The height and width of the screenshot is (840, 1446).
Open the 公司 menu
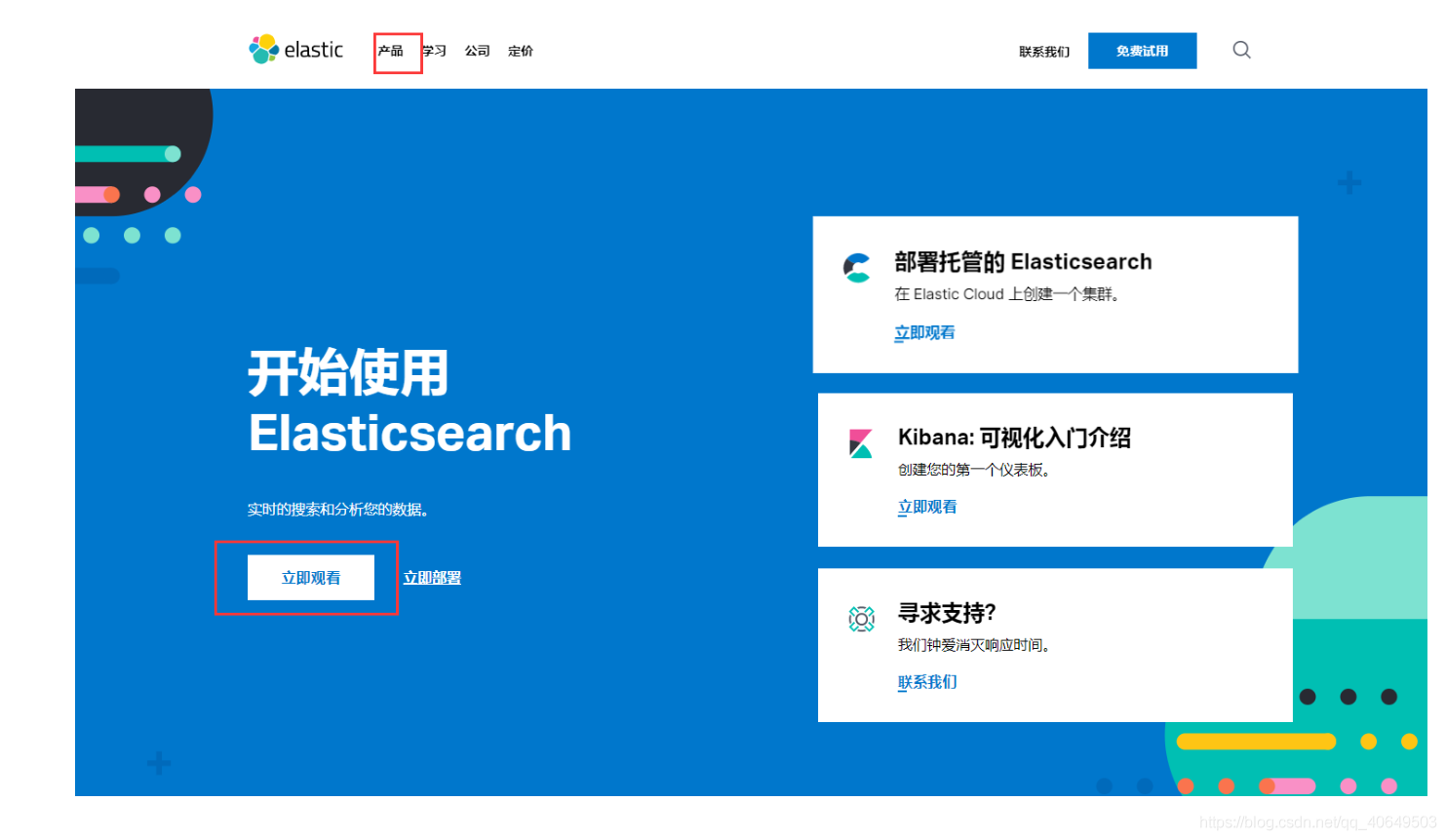[x=478, y=51]
